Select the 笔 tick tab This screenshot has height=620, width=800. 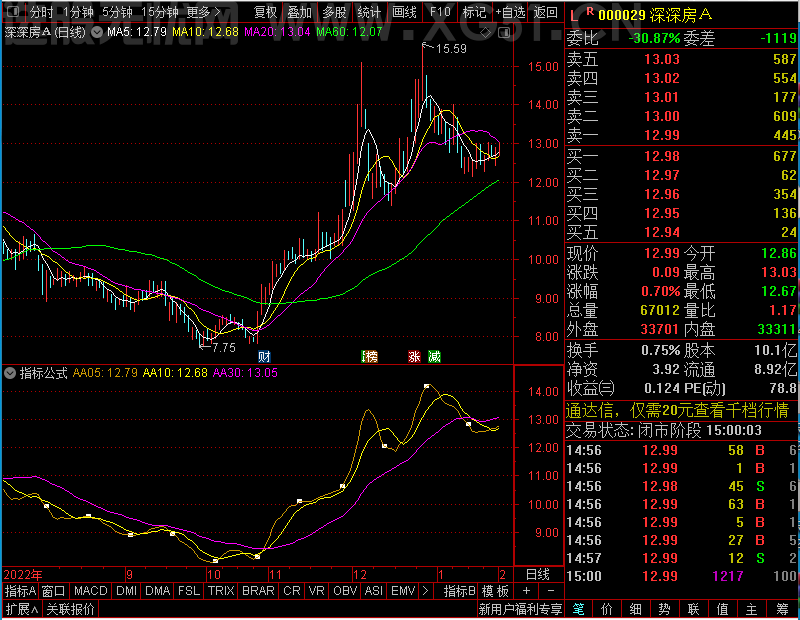click(x=578, y=609)
